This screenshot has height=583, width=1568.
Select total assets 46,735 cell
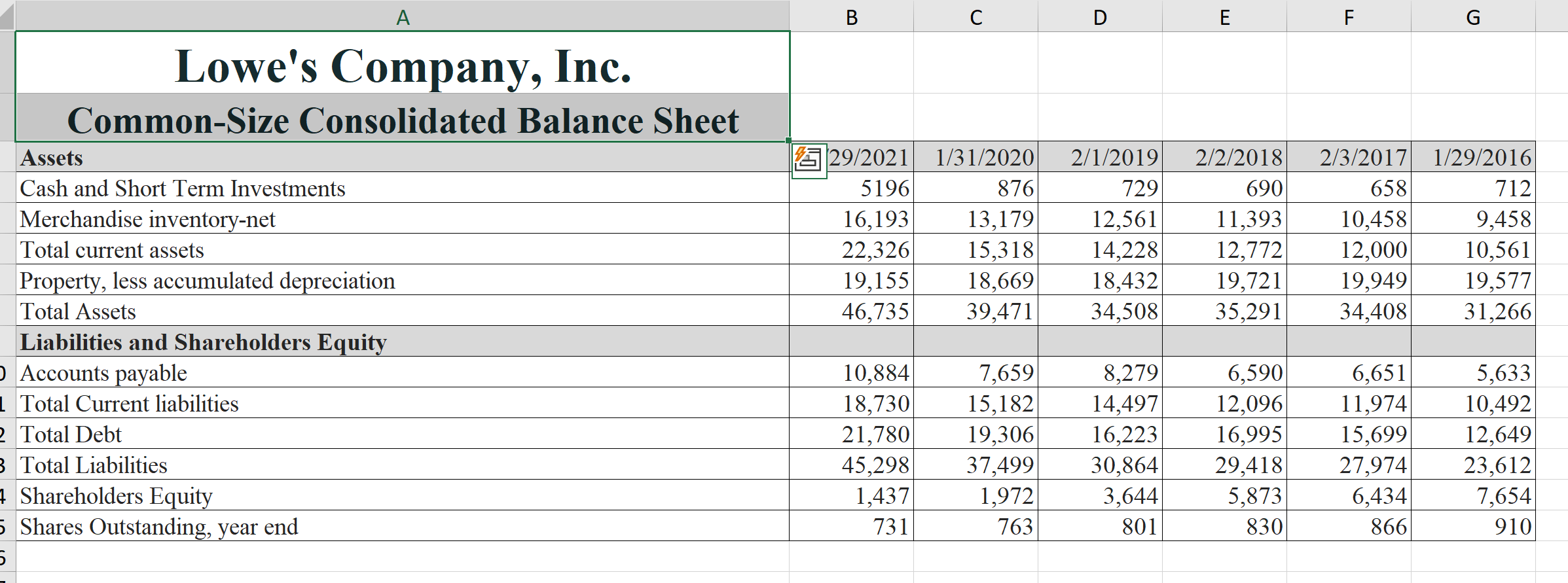[852, 311]
